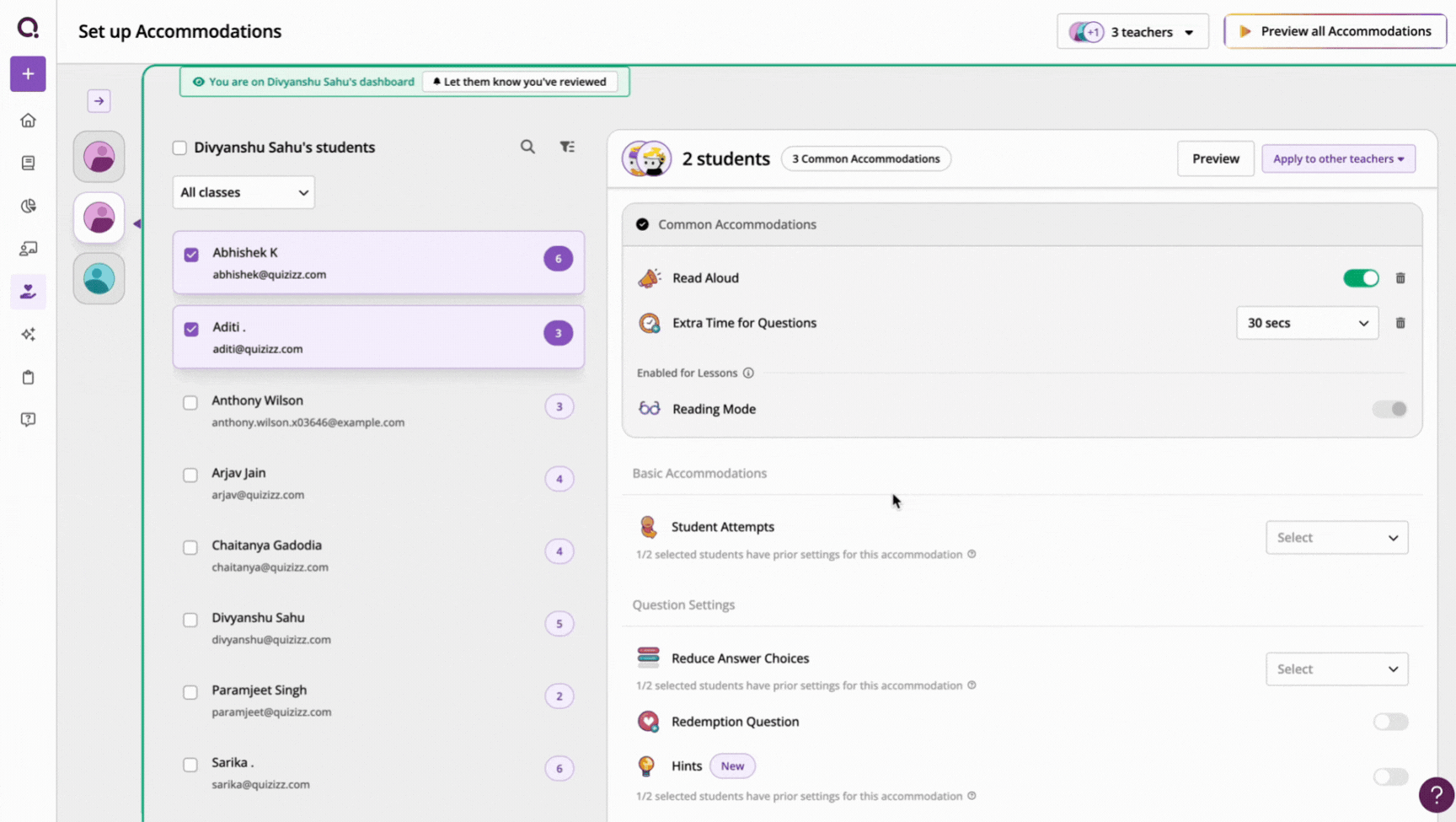Turn off the Read Aloud toggle
Image resolution: width=1456 pixels, height=822 pixels.
tap(1361, 278)
